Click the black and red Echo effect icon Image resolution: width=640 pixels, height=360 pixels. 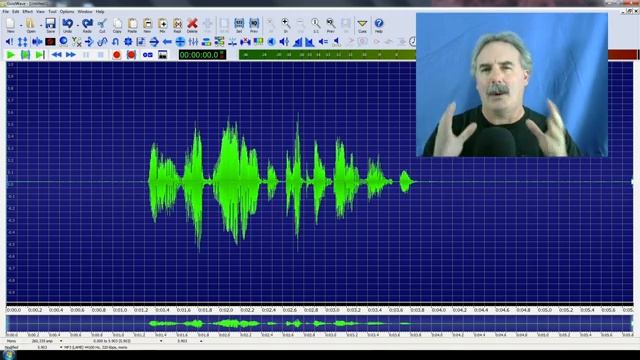coord(50,42)
